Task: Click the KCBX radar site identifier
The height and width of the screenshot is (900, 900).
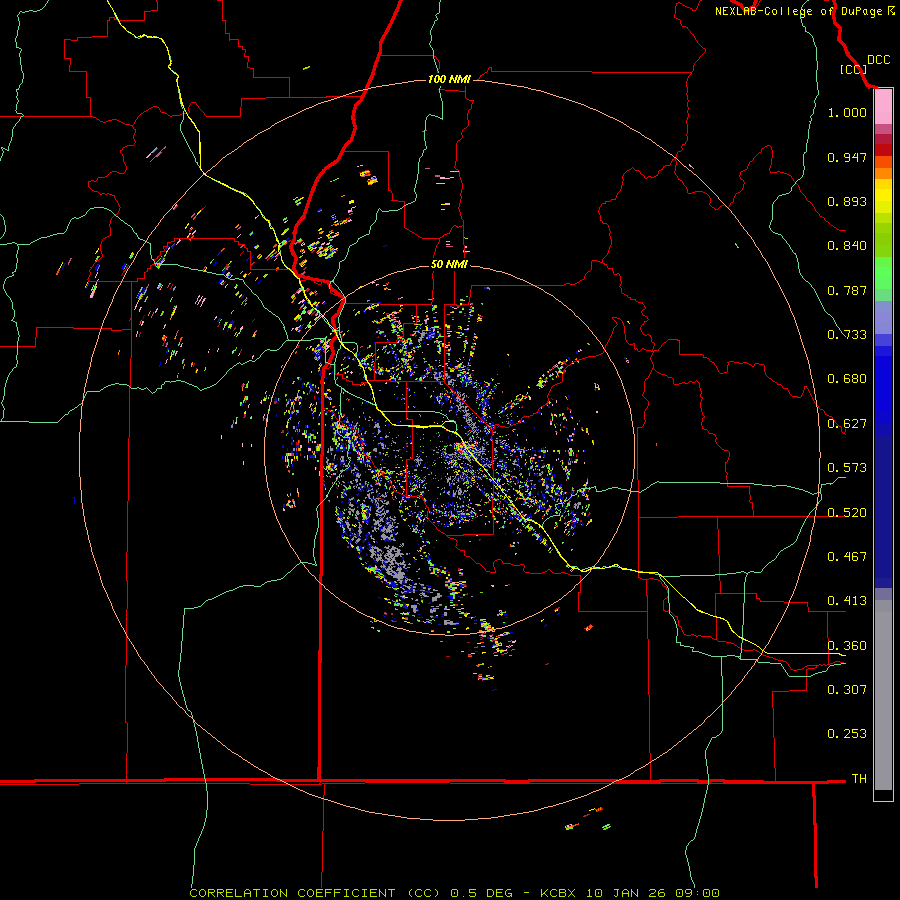Action: 557,893
